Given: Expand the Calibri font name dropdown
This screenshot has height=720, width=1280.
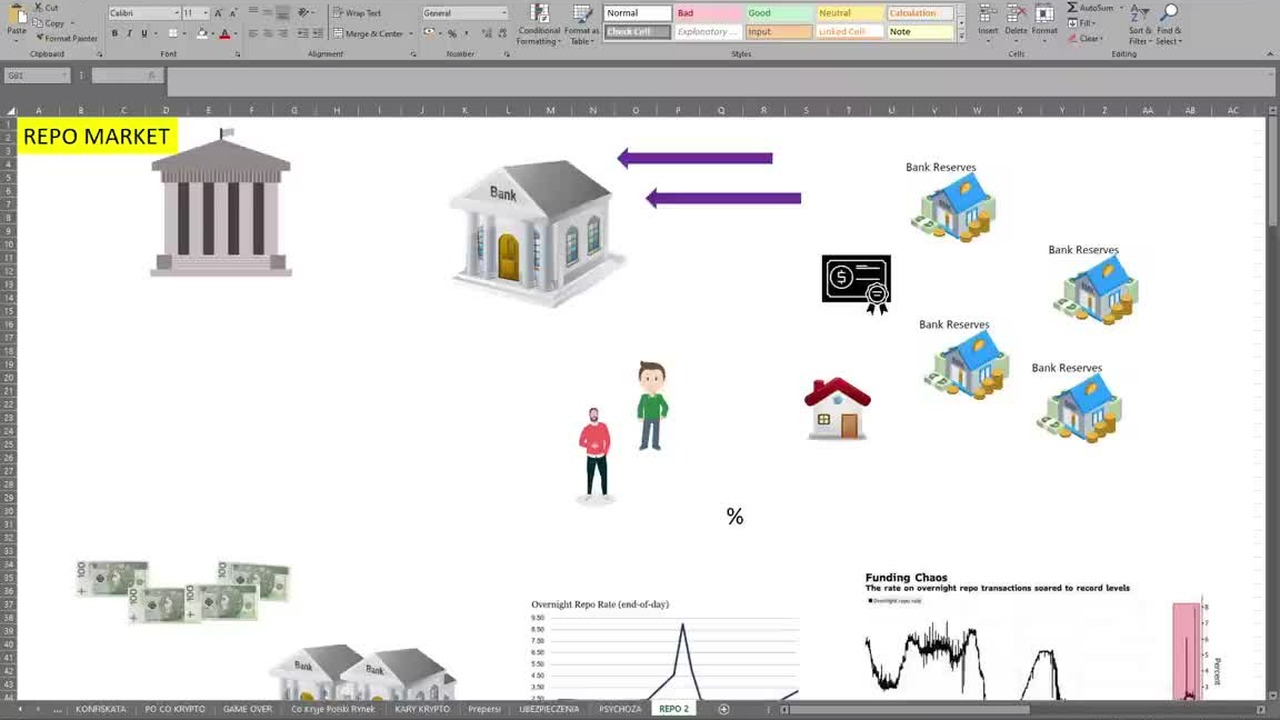Looking at the screenshot, I should [x=176, y=13].
